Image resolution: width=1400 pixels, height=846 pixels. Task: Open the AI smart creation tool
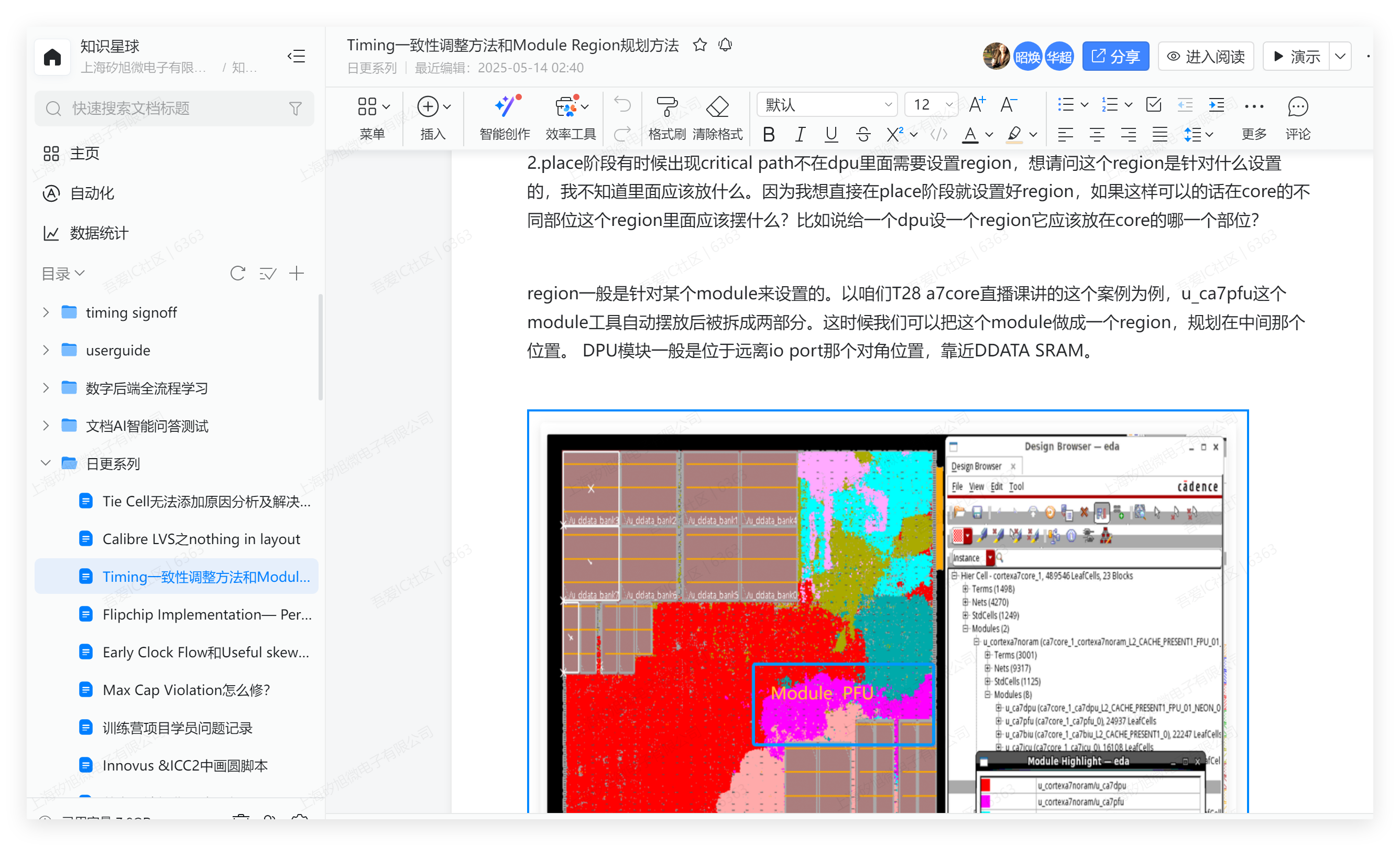coord(505,107)
